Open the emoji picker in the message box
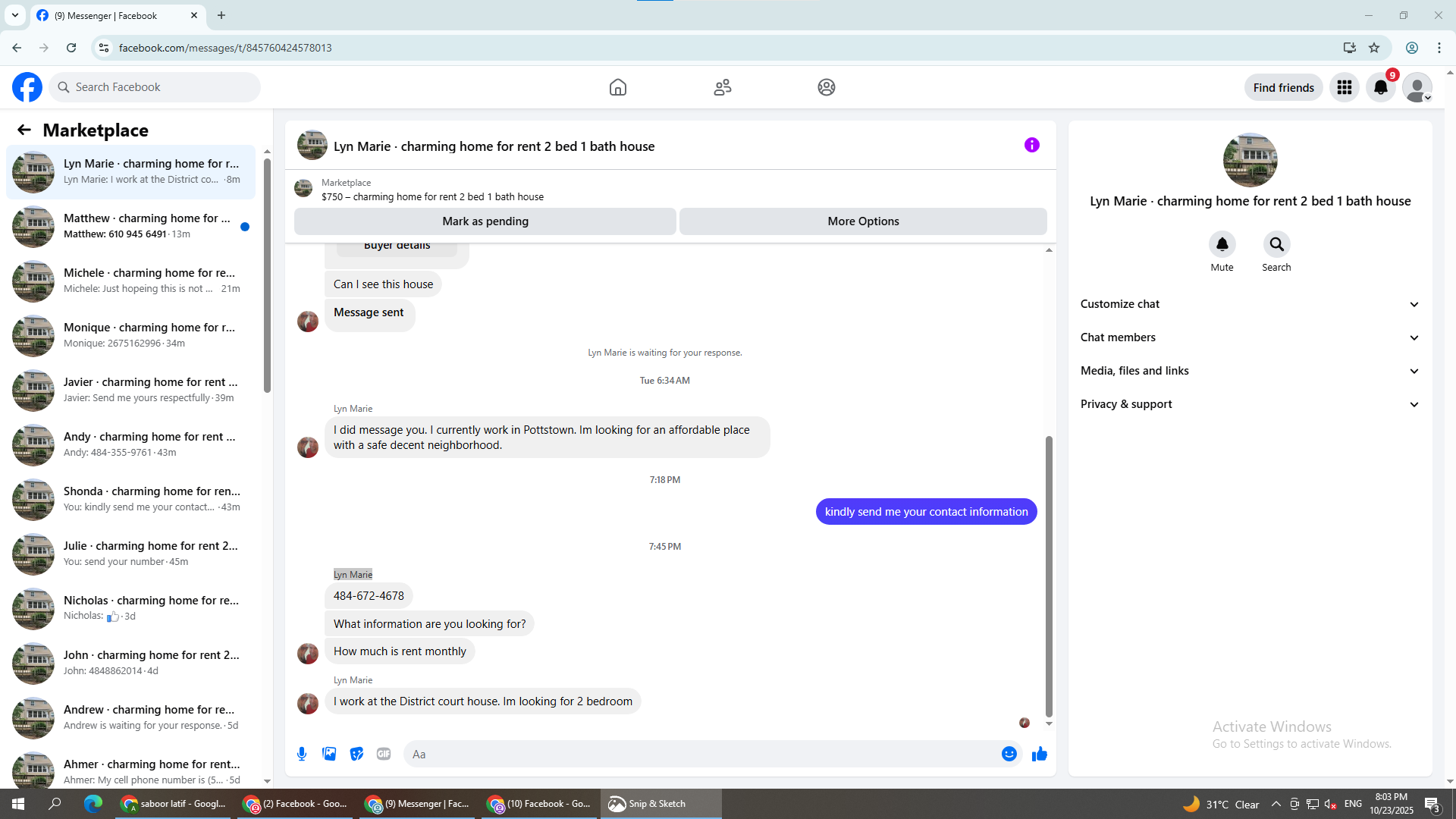The image size is (1456, 819). pyautogui.click(x=1009, y=754)
